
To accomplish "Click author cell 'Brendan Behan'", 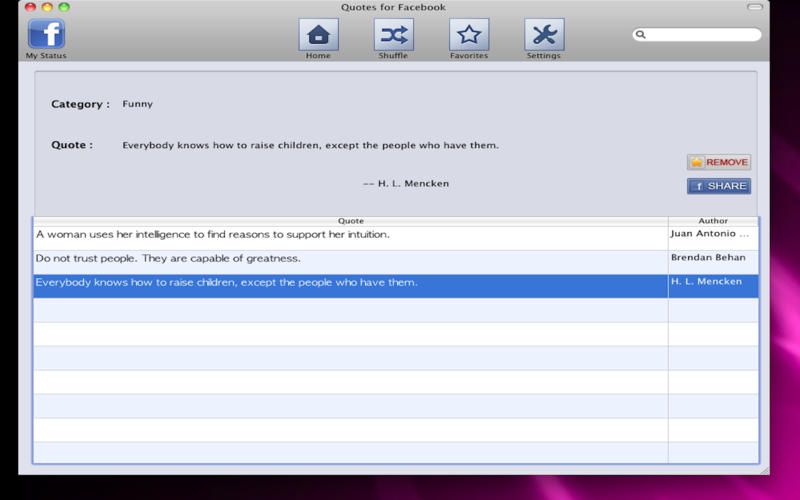I will (713, 262).
